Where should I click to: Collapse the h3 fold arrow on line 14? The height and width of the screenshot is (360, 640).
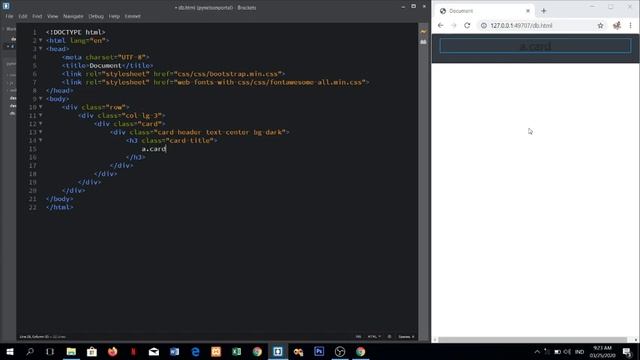tap(40, 140)
